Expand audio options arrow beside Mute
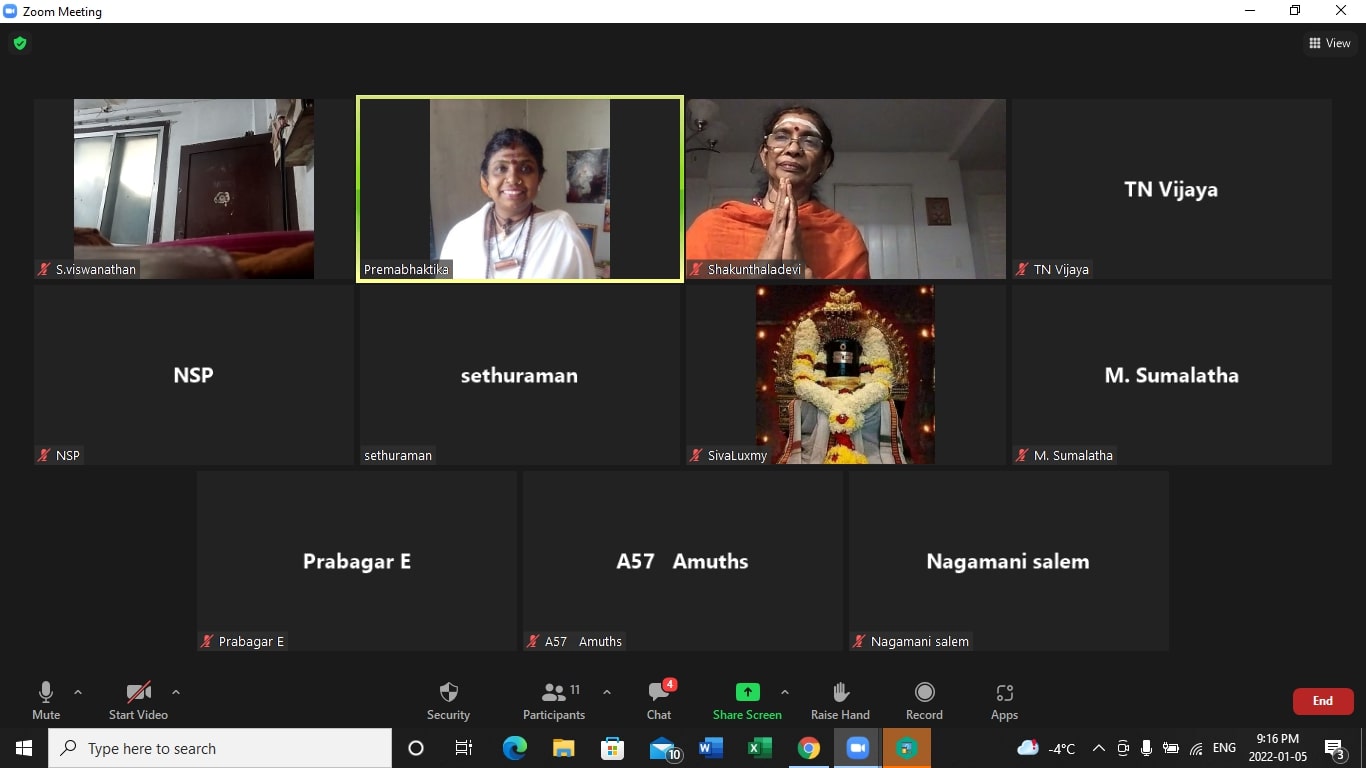 [x=78, y=692]
